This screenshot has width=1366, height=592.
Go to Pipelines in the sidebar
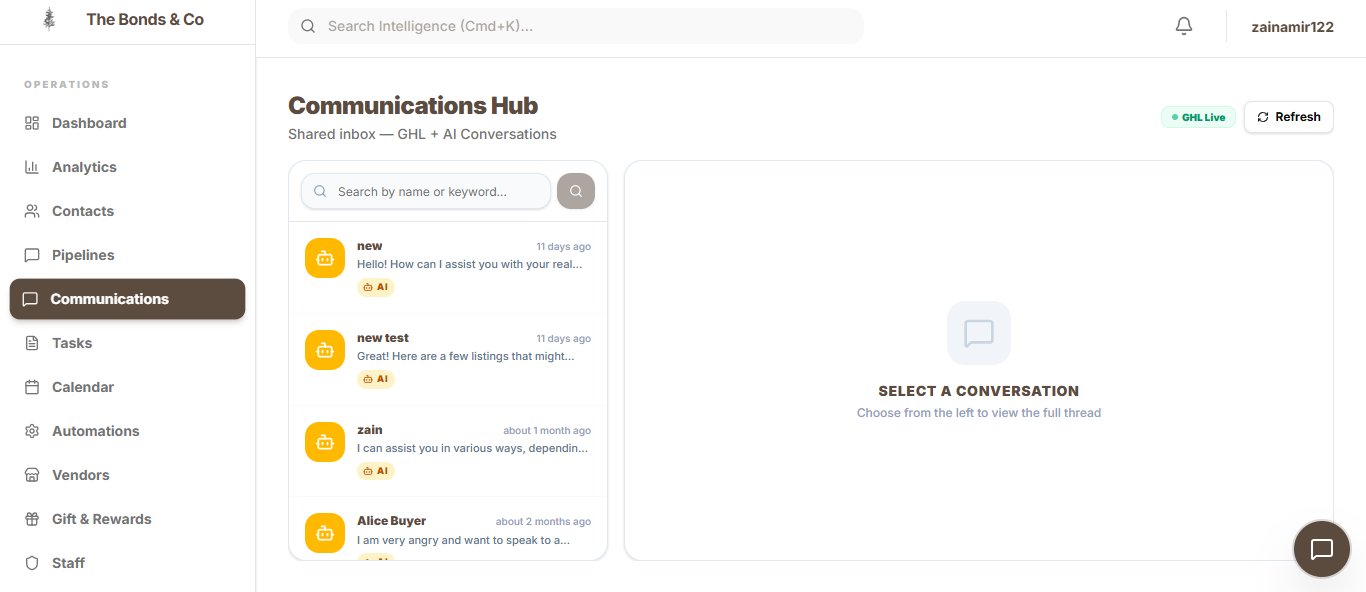(83, 255)
